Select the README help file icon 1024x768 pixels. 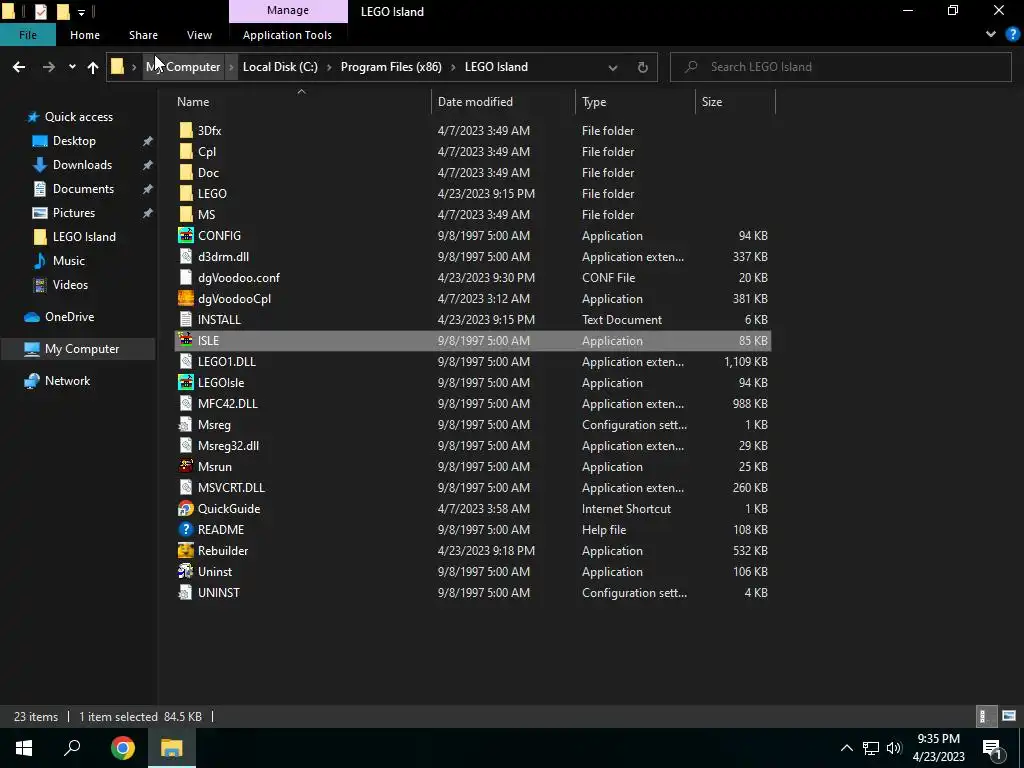(x=186, y=530)
